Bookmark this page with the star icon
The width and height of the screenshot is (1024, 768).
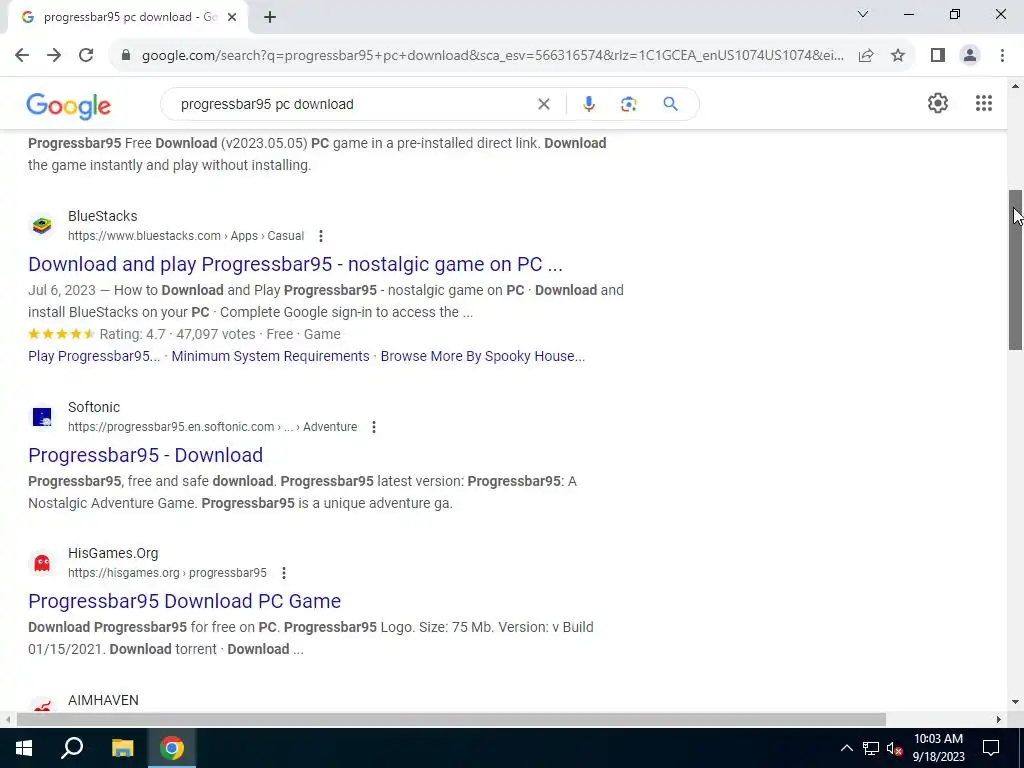point(898,55)
